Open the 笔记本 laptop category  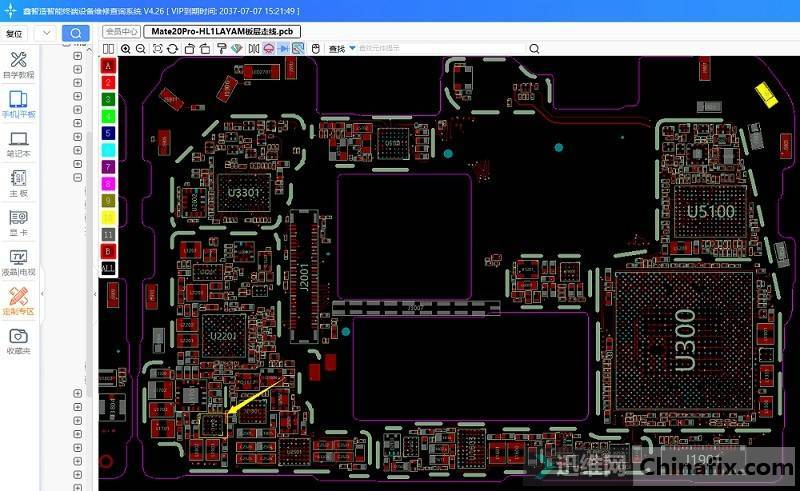pyautogui.click(x=19, y=144)
